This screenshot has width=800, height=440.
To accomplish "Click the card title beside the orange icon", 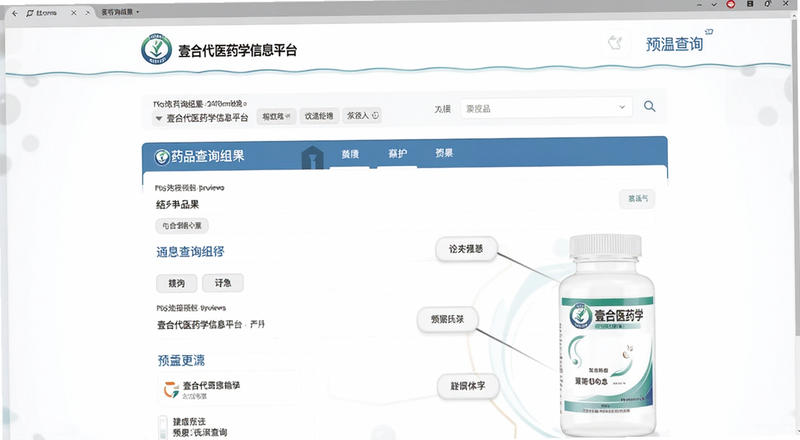I will (x=211, y=385).
